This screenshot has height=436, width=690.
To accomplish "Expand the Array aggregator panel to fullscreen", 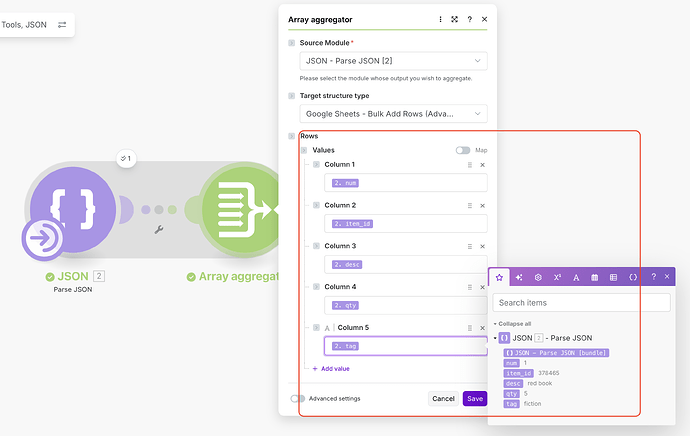I will point(455,19).
